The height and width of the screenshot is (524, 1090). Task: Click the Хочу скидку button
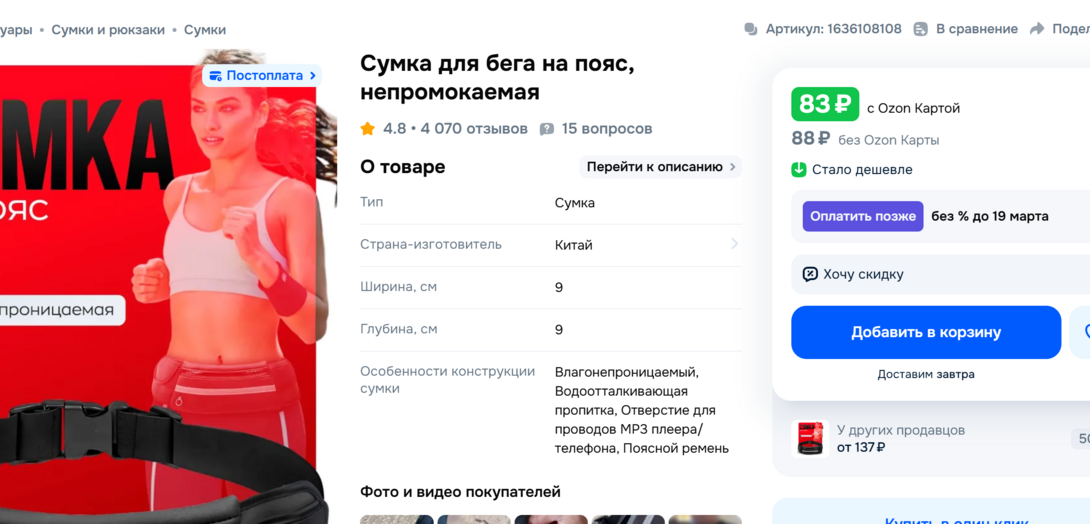941,274
